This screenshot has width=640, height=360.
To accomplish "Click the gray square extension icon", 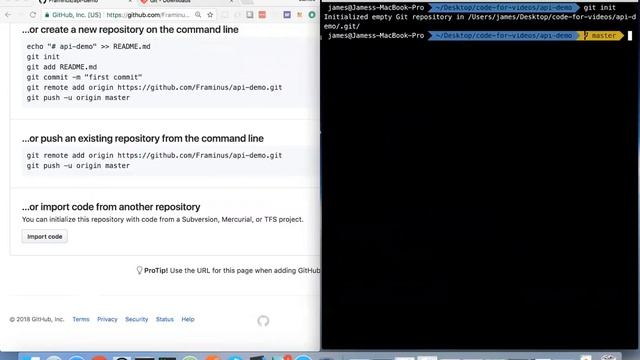I will coord(250,15).
